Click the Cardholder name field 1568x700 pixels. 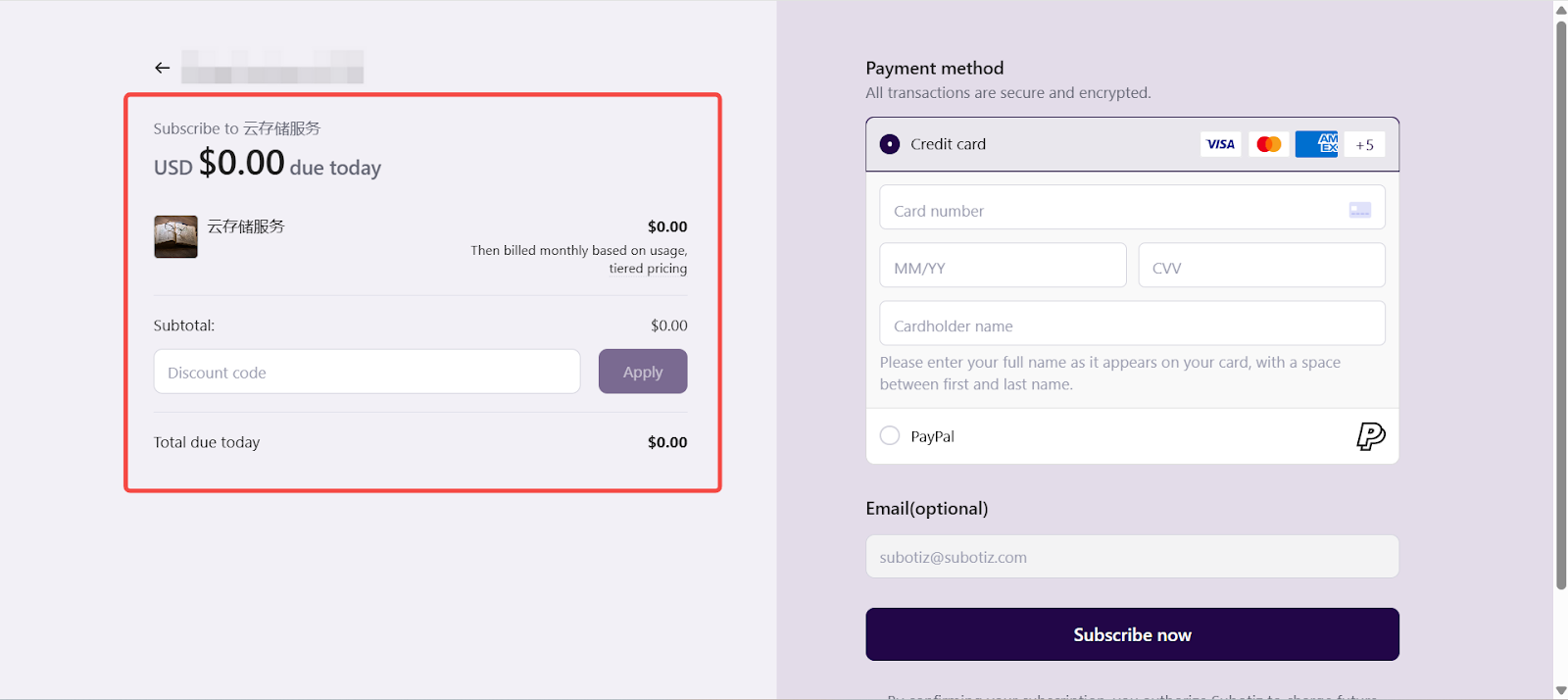(1132, 325)
